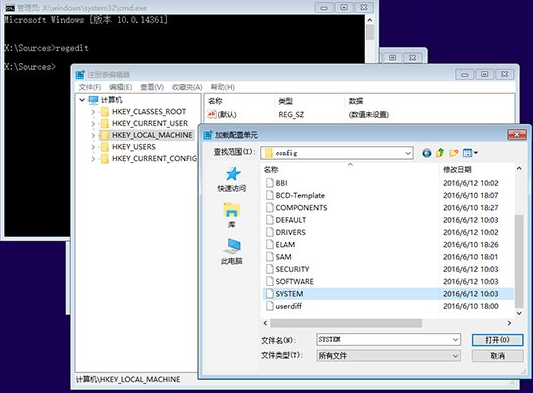Screen dimensions: 533x393
Task: Click the Cancel button in dialog
Action: click(x=497, y=356)
